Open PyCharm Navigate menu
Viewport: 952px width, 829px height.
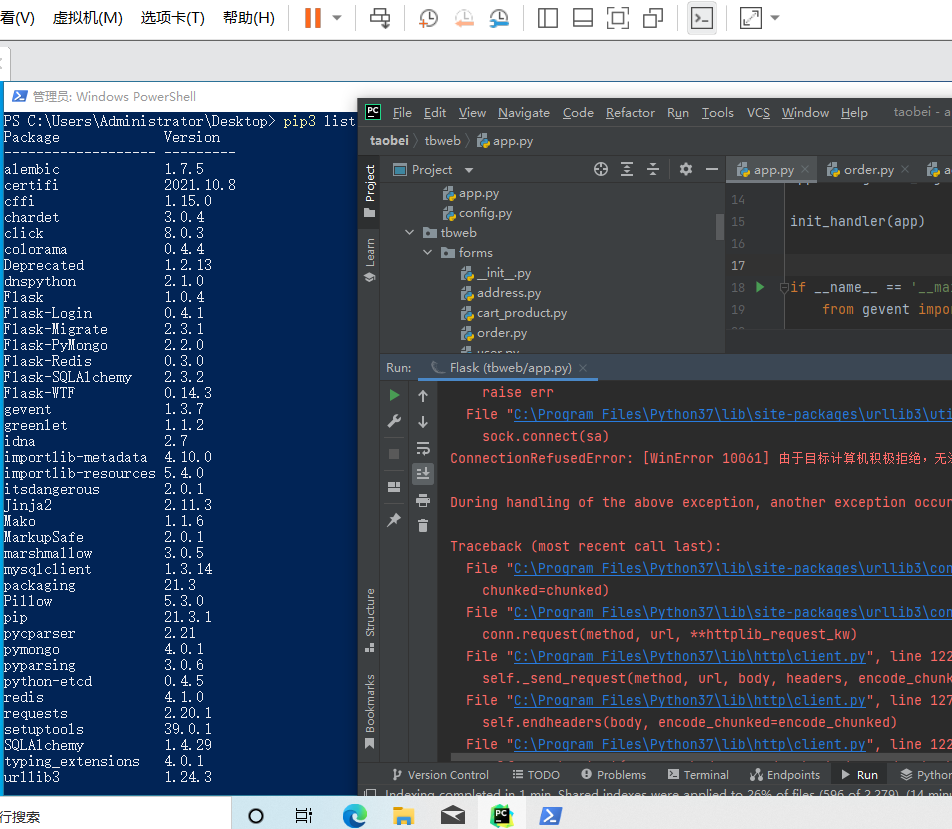[524, 112]
